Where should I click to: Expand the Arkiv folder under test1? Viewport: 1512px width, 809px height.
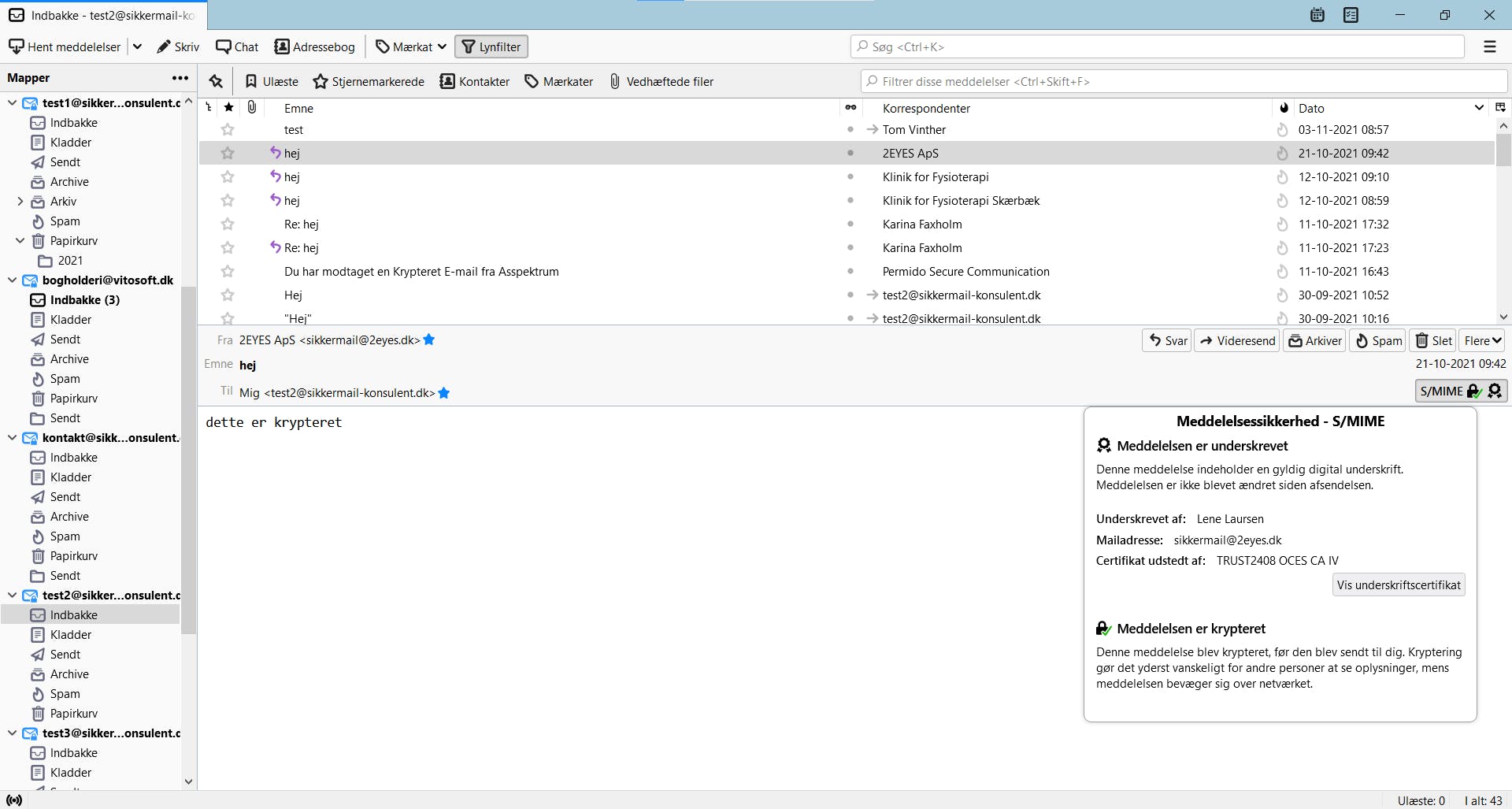[x=20, y=202]
